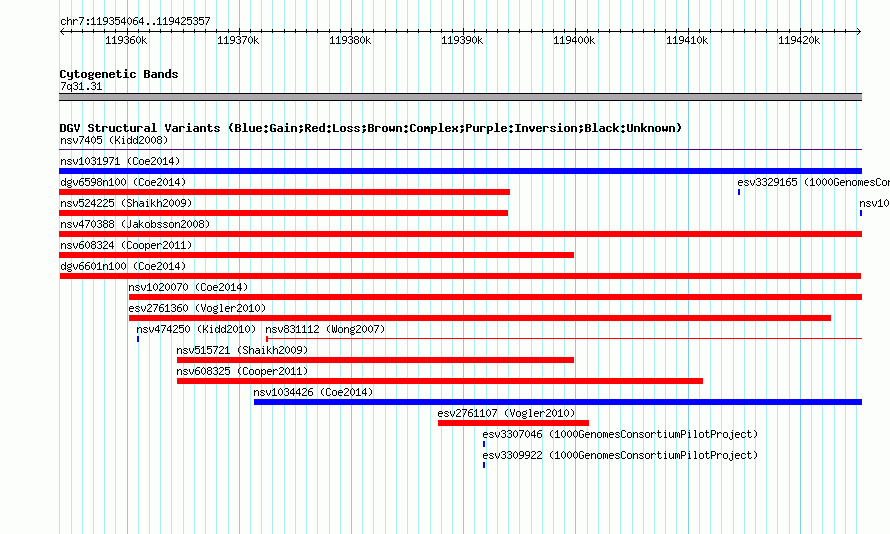Open nsv524225 (Shaikh2009) label
The height and width of the screenshot is (534, 890).
pyautogui.click(x=126, y=203)
